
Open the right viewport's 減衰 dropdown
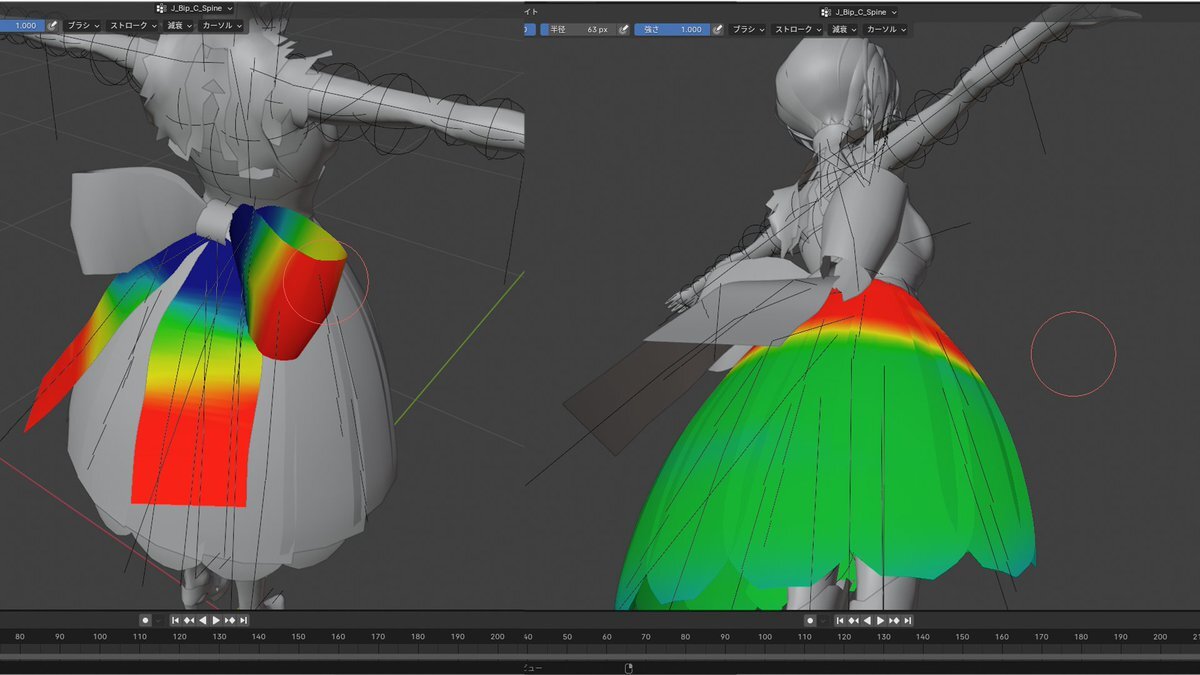(x=845, y=30)
